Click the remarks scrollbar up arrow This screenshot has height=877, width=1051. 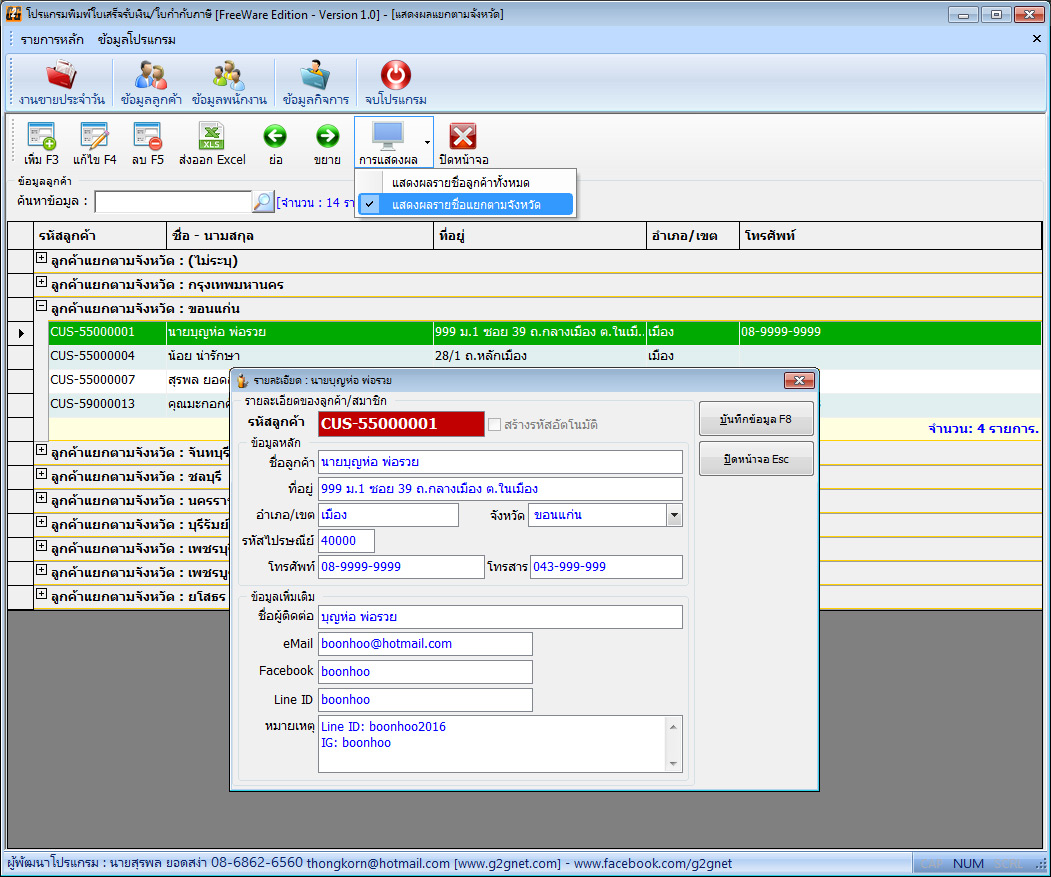pyautogui.click(x=674, y=727)
